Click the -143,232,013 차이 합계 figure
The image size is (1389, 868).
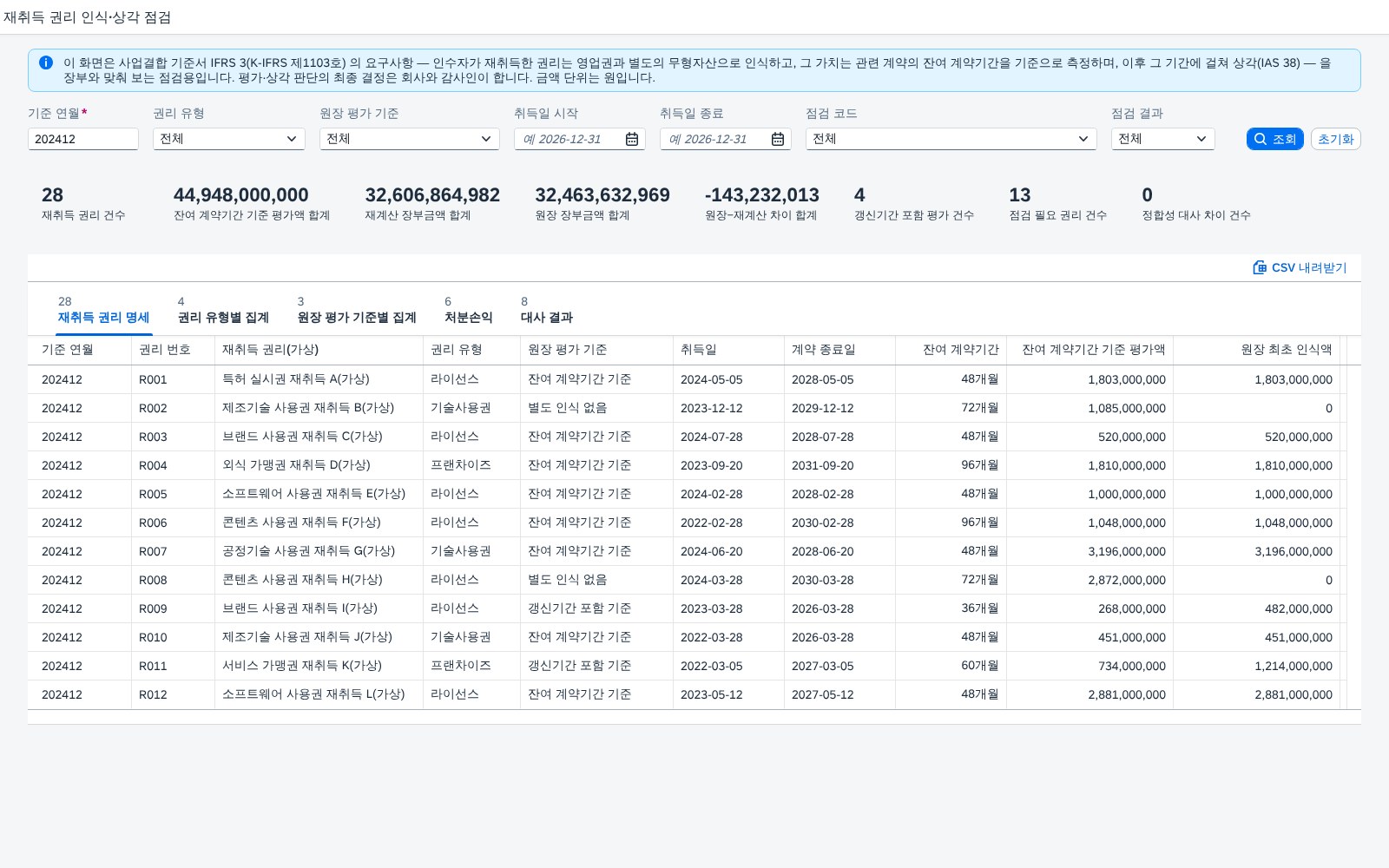point(762,195)
